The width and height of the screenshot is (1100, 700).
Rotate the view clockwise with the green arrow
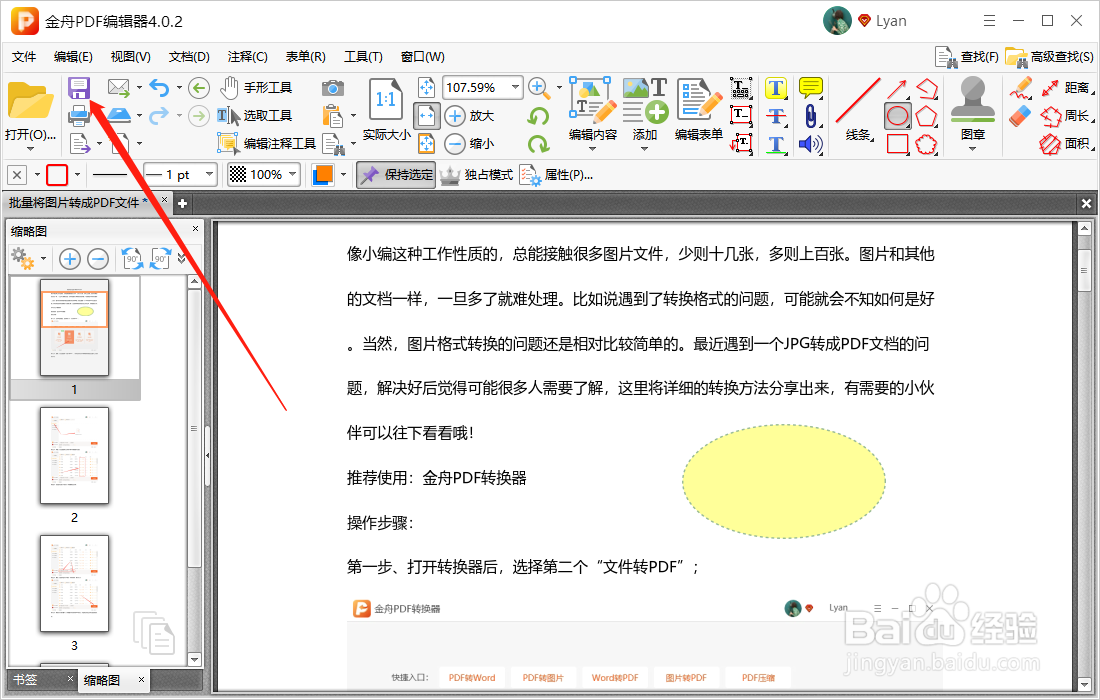[x=538, y=144]
